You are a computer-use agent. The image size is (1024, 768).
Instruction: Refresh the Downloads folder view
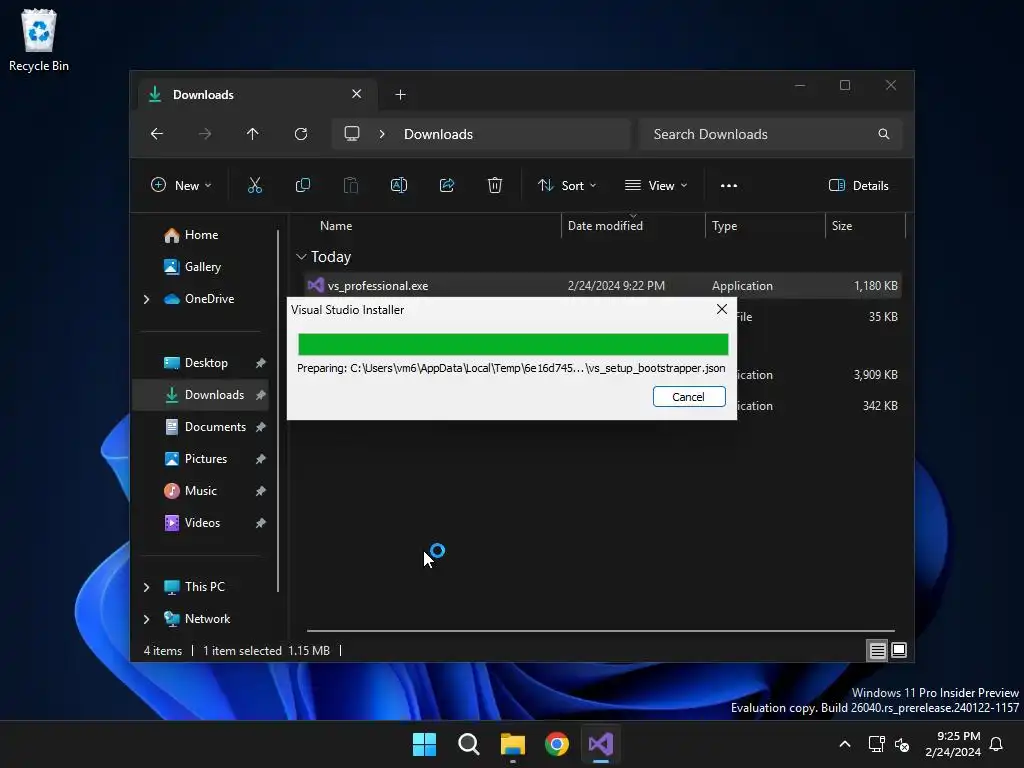coord(301,134)
